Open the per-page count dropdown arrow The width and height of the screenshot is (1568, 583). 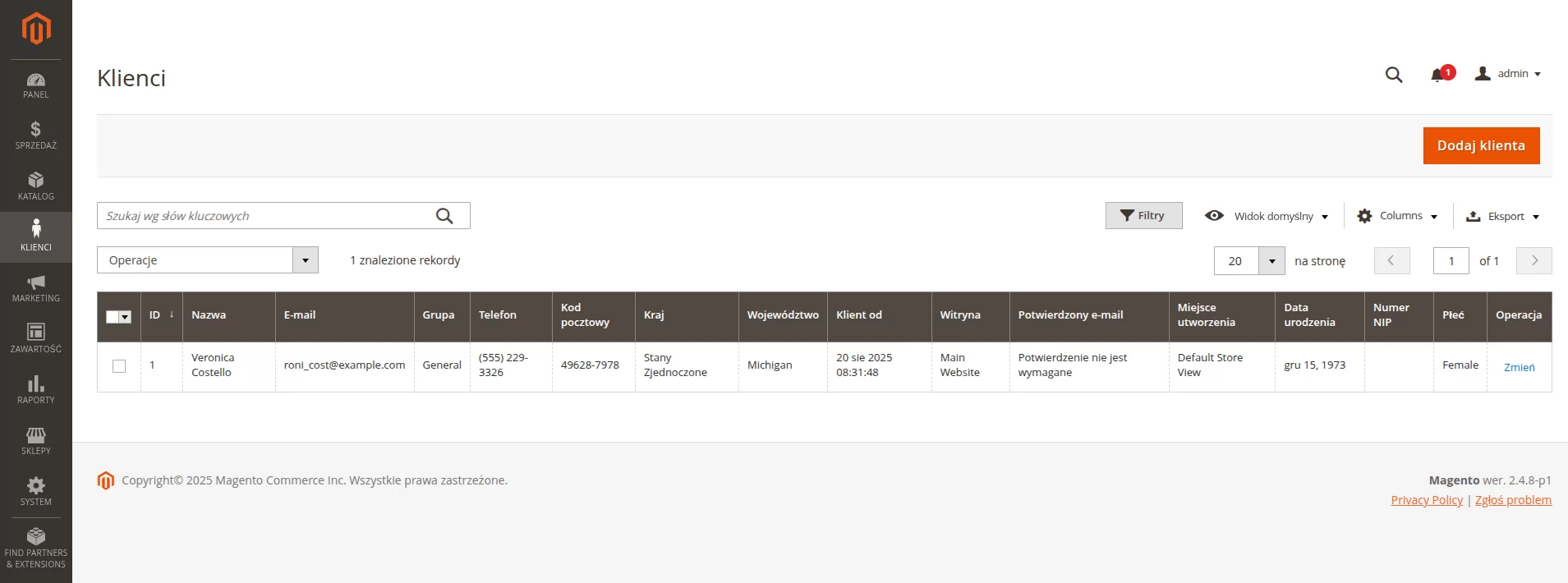click(1271, 261)
